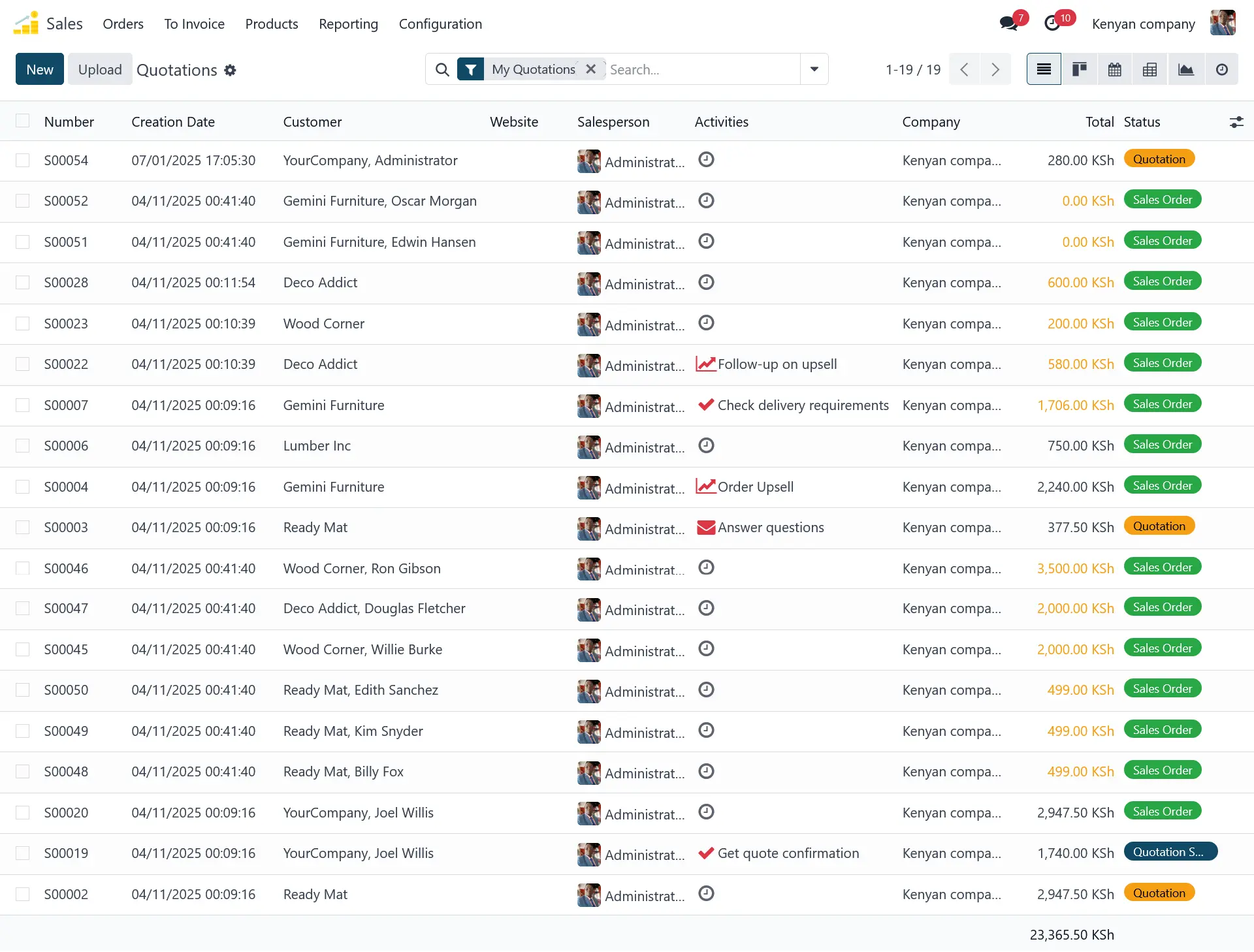Open the Calendar view
Viewport: 1254px width, 952px height.
coord(1114,69)
